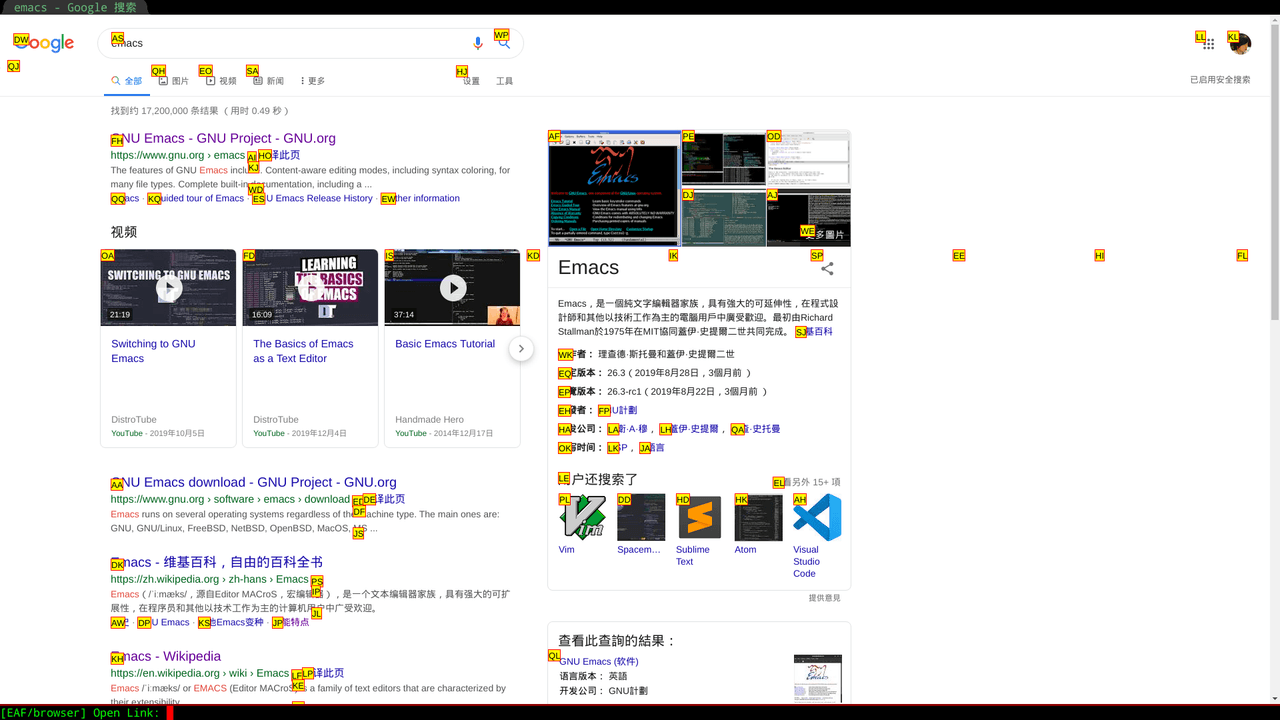Open the Emacs - Wikipedia result title
Viewport: 1280px width, 720px height.
point(166,656)
